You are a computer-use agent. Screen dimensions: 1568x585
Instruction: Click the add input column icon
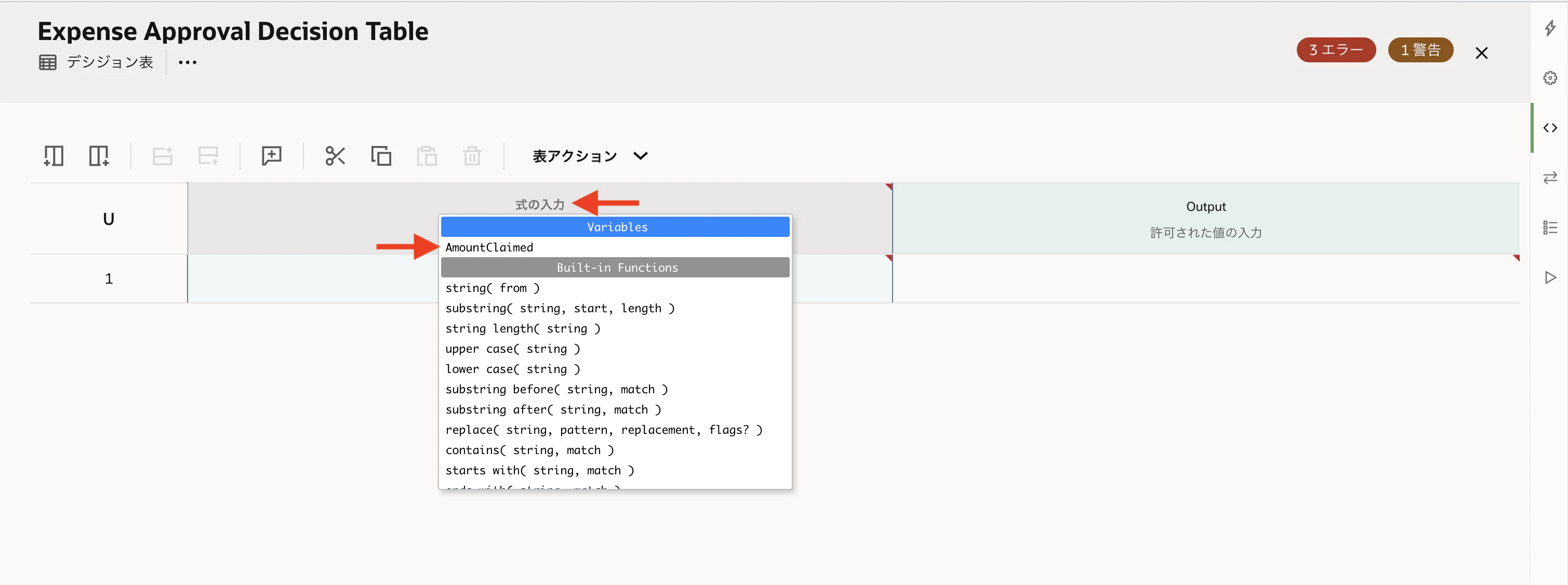pyautogui.click(x=54, y=156)
